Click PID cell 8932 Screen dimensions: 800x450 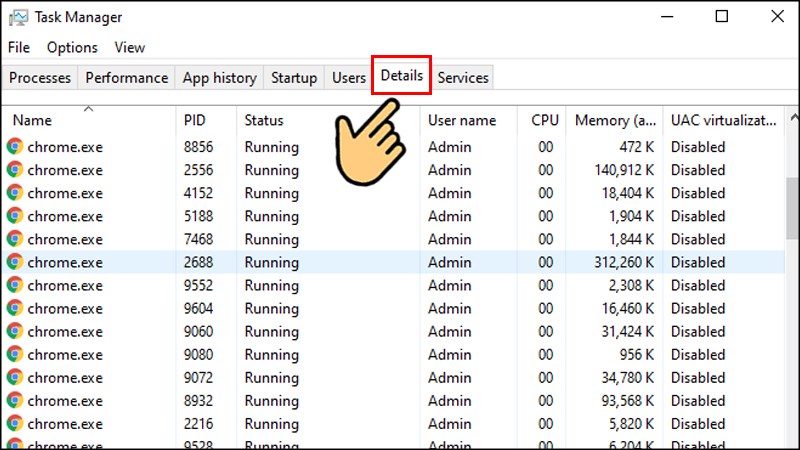[198, 401]
